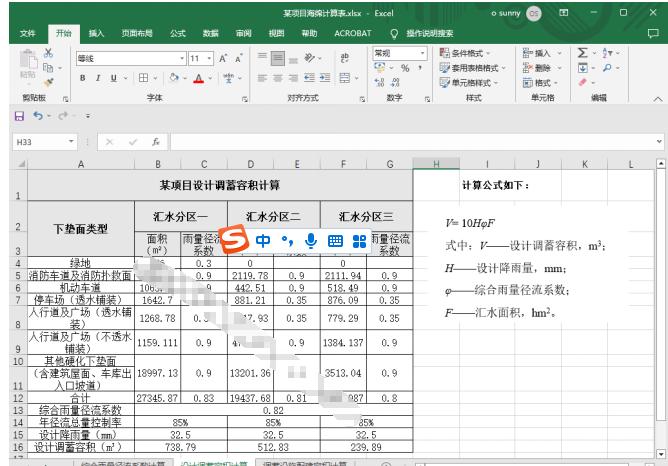Toggle middle vertical alignment
Image resolution: width=668 pixels, height=466 pixels.
coord(278,58)
